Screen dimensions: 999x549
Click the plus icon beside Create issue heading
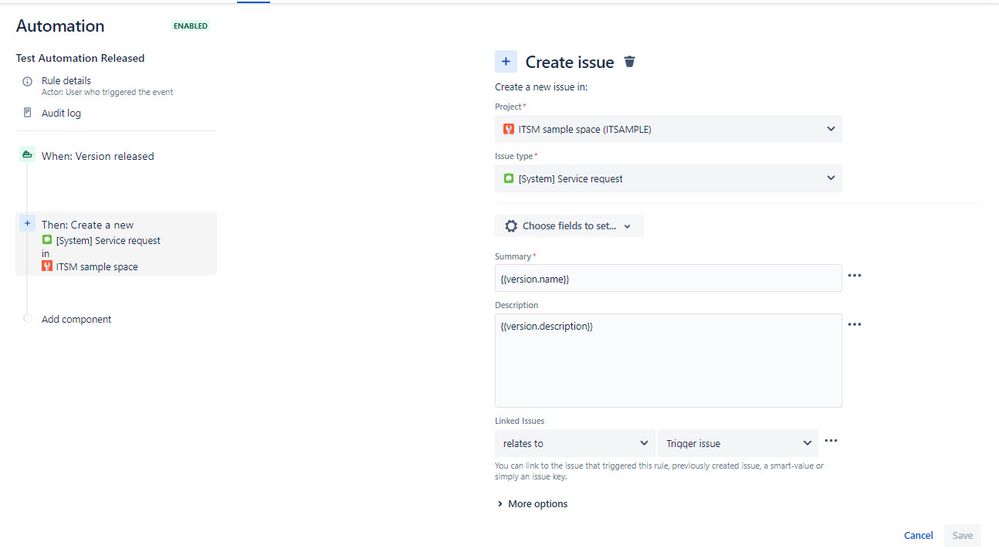click(x=506, y=62)
